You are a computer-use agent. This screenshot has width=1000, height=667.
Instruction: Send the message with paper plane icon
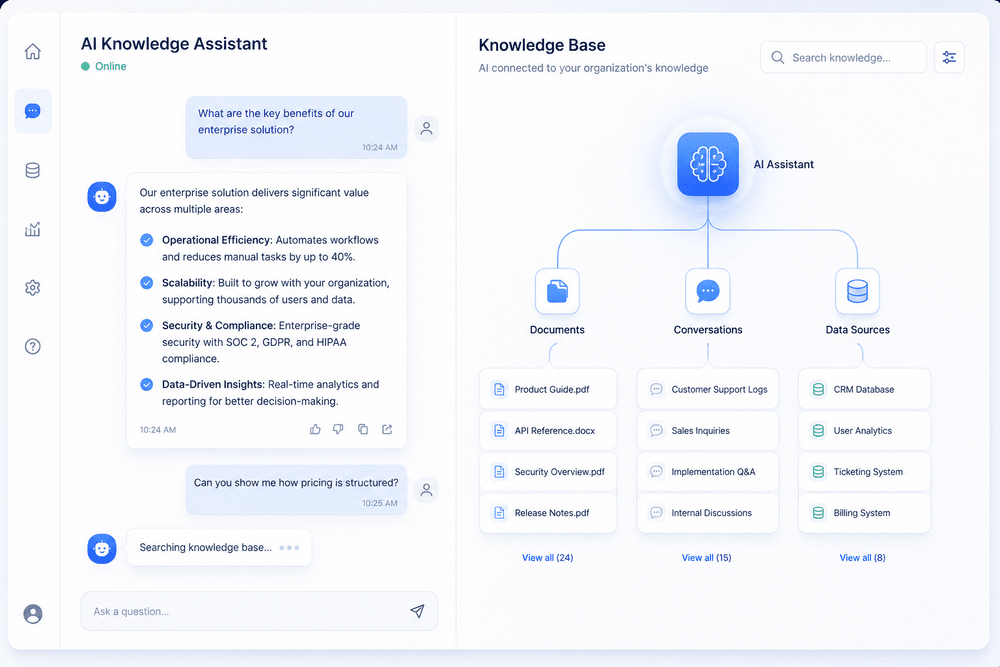tap(417, 611)
